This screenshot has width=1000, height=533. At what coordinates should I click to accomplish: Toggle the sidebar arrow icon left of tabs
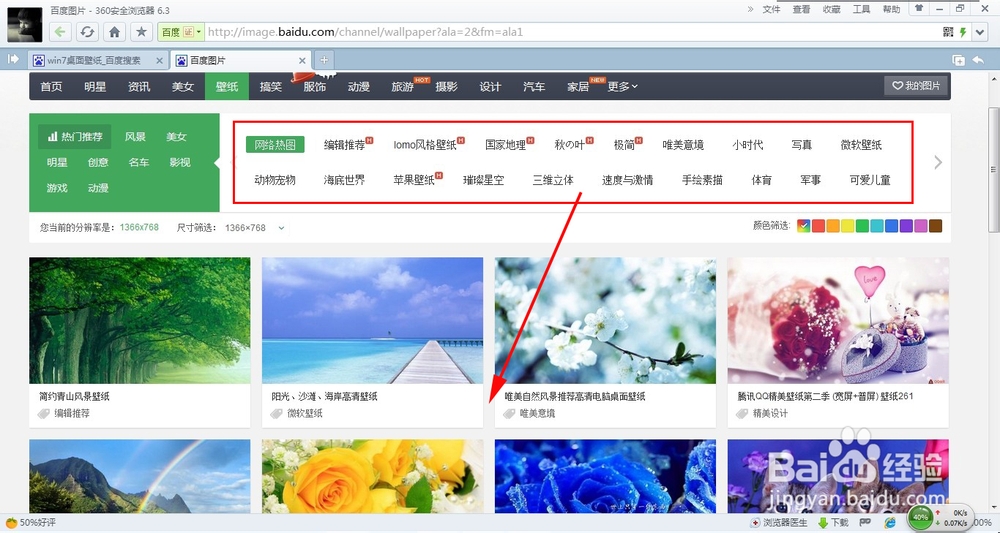13,59
